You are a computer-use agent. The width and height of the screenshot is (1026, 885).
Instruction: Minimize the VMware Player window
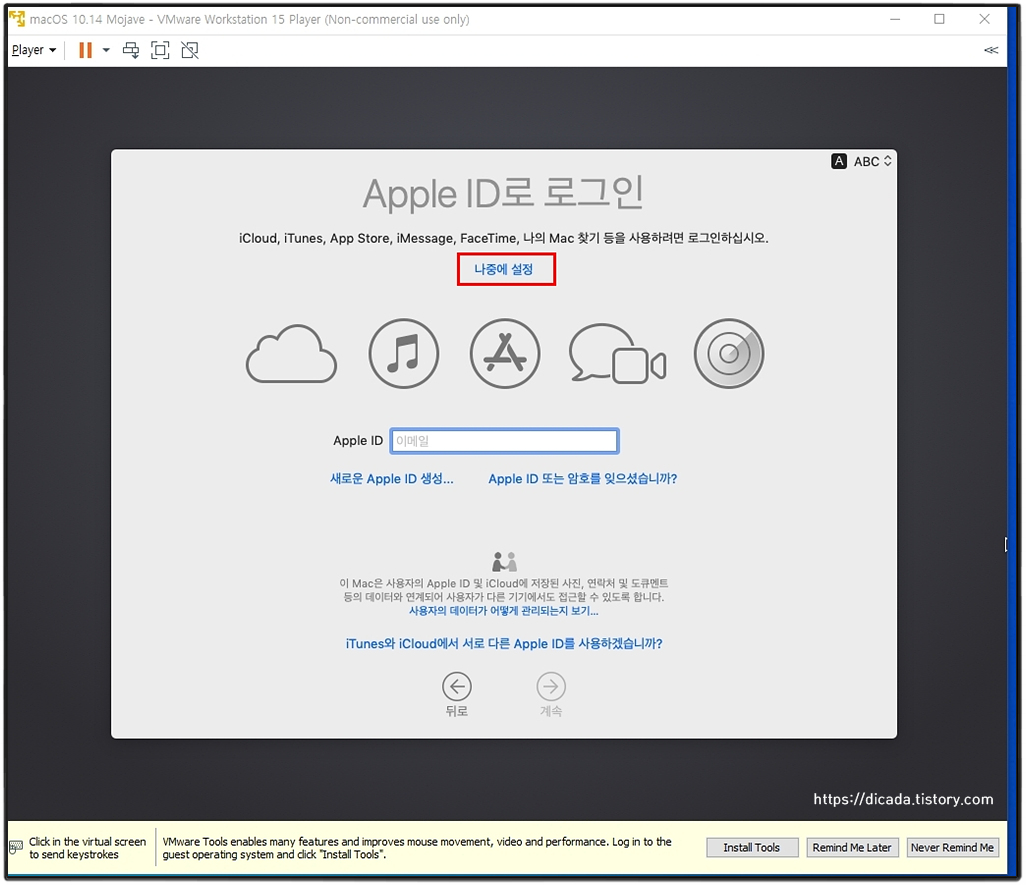pos(895,20)
